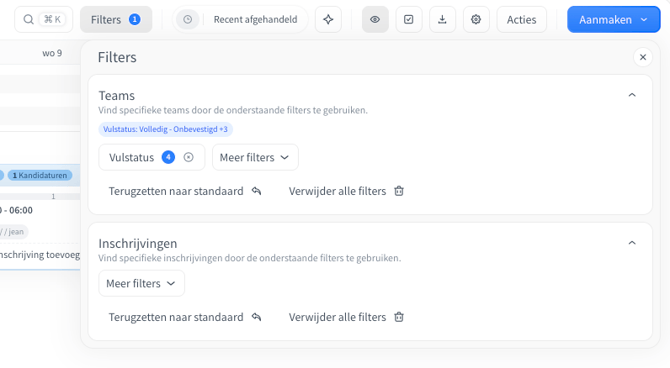Viewport: 670px width, 368px height.
Task: Close the Filters panel
Action: 643,57
